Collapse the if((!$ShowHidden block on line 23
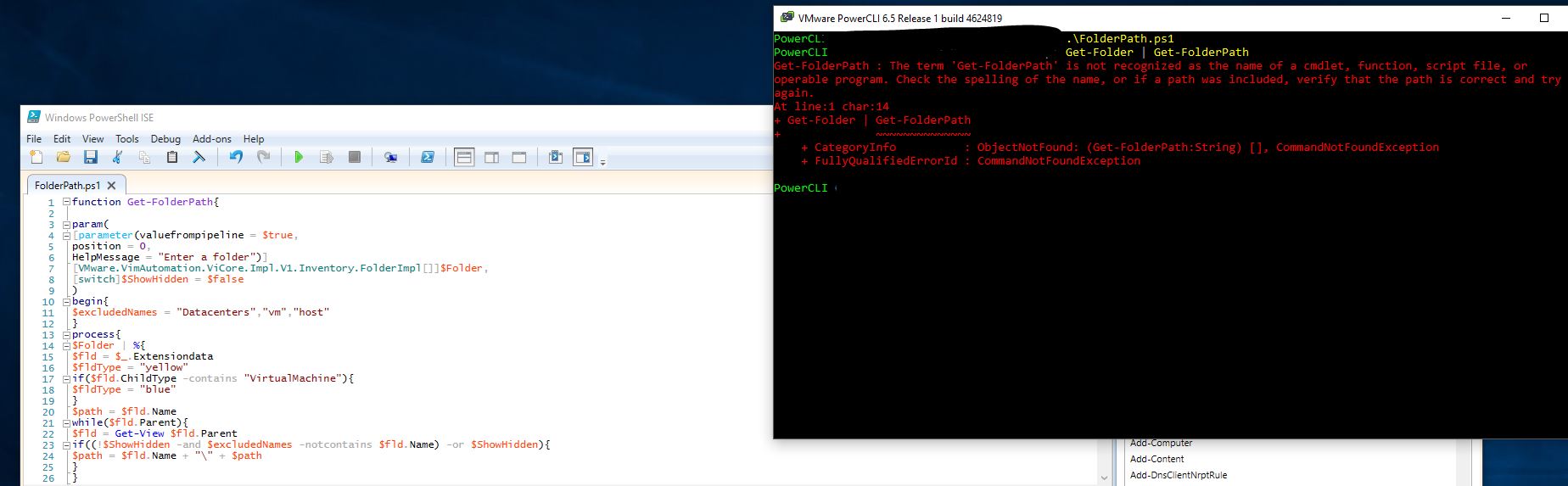Viewport: 1568px width, 486px height. coord(66,444)
